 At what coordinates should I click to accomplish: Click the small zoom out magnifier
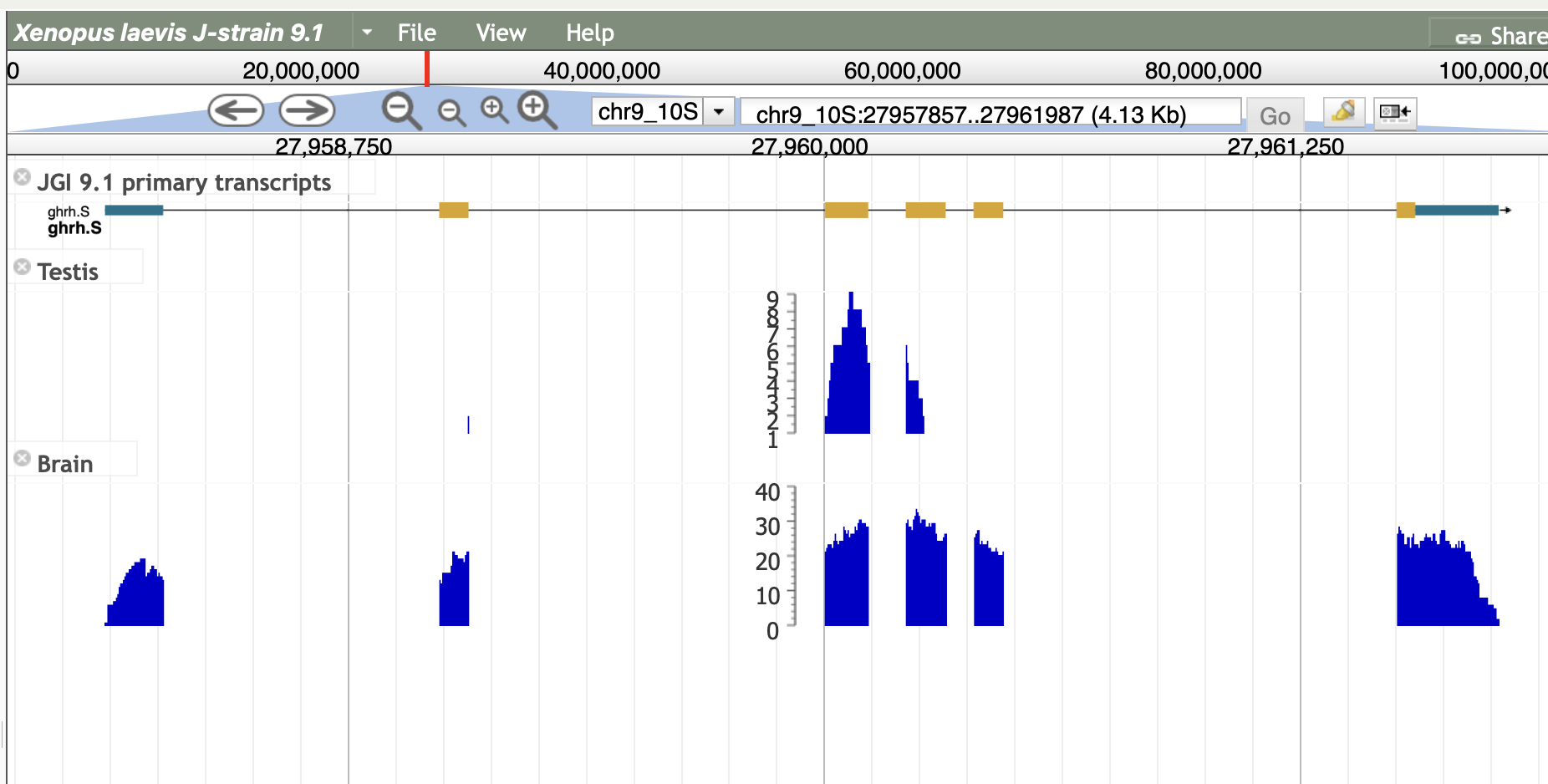(x=451, y=112)
